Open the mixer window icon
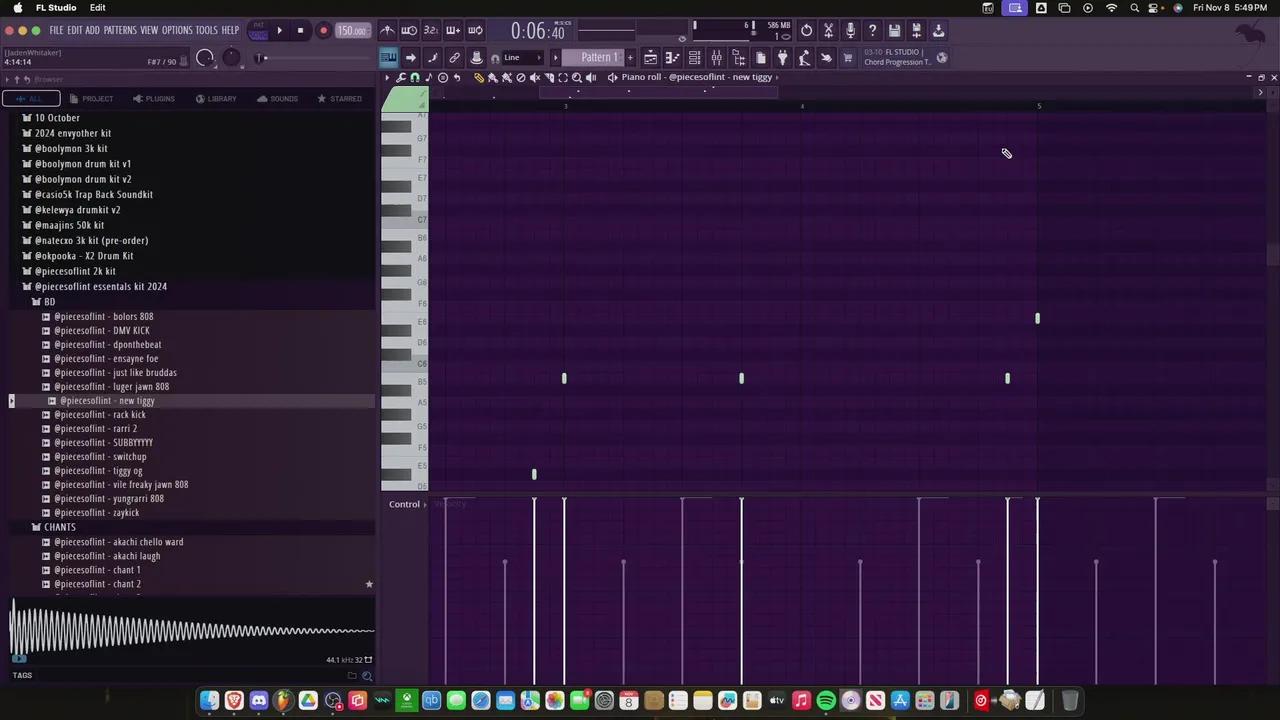The image size is (1280, 720). click(716, 58)
